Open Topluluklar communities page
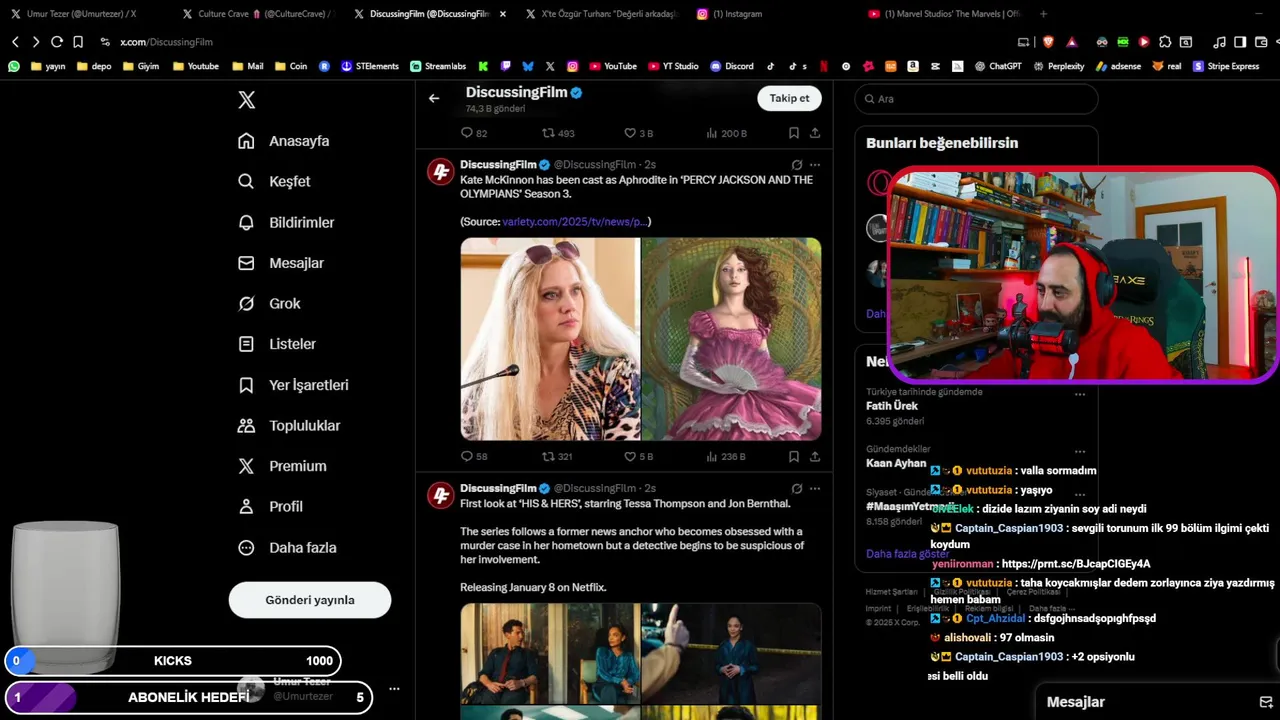Viewport: 1280px width, 720px height. pyautogui.click(x=289, y=425)
